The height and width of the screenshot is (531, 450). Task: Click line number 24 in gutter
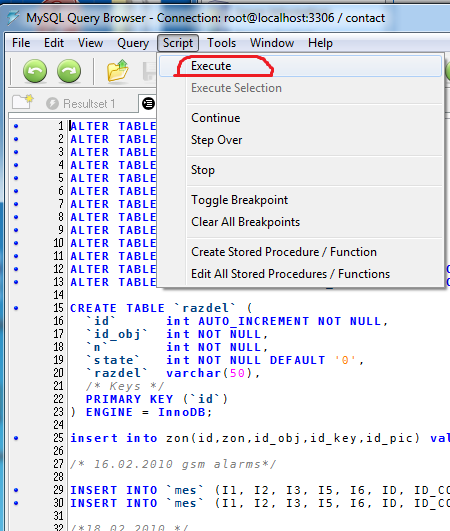58,425
